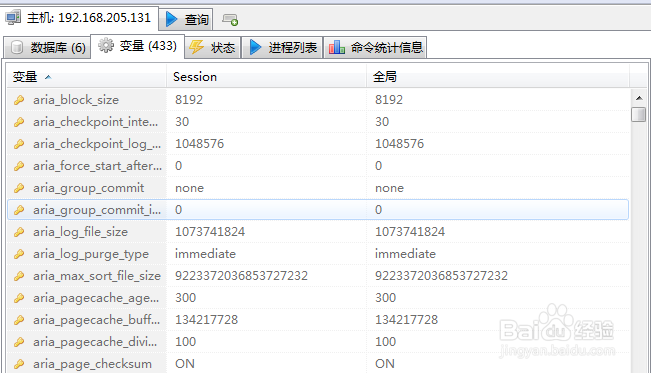Click Session value 1073741824 of aria_log_file_size

[210, 232]
